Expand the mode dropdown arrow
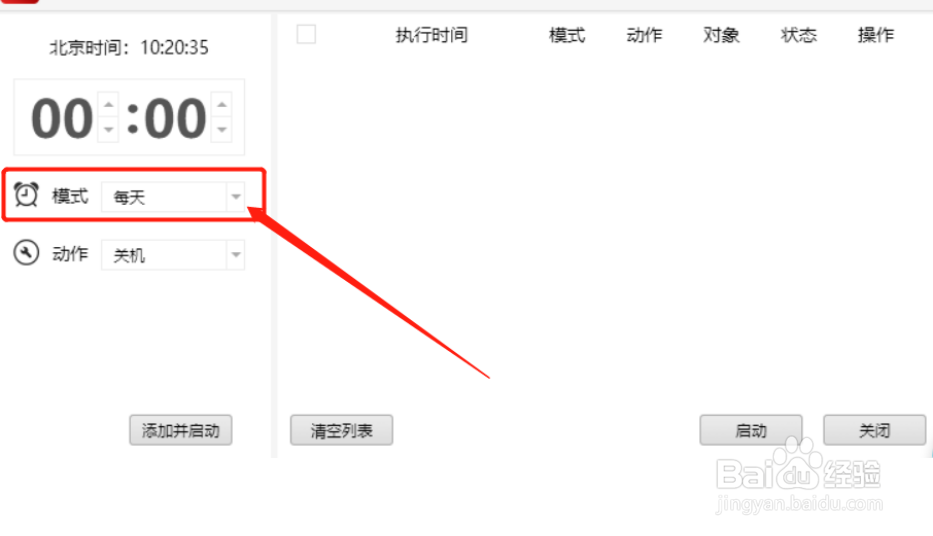This screenshot has width=933, height=536. coord(236,196)
